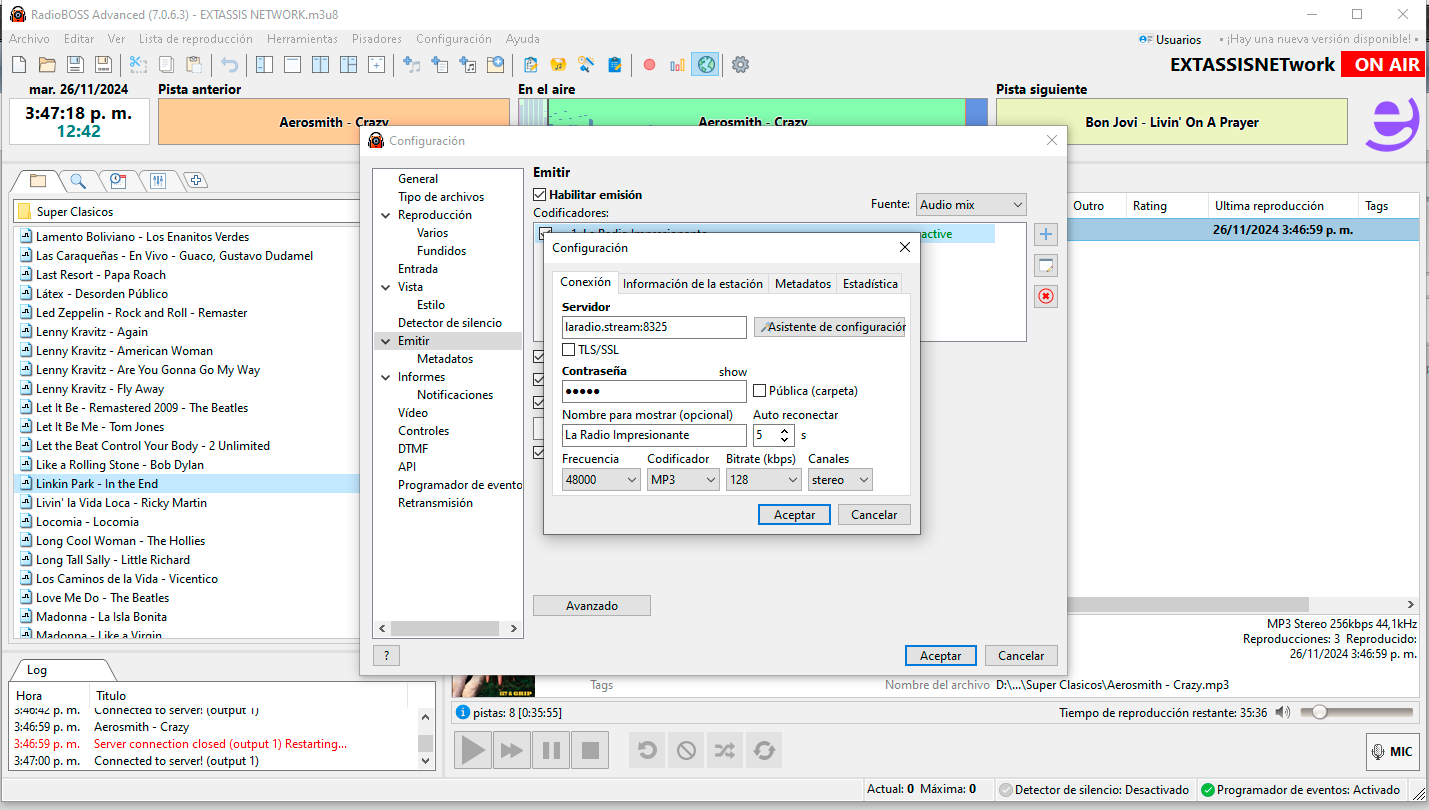This screenshot has height=810, width=1429.
Task: Open the Herramientas menu
Action: [302, 38]
